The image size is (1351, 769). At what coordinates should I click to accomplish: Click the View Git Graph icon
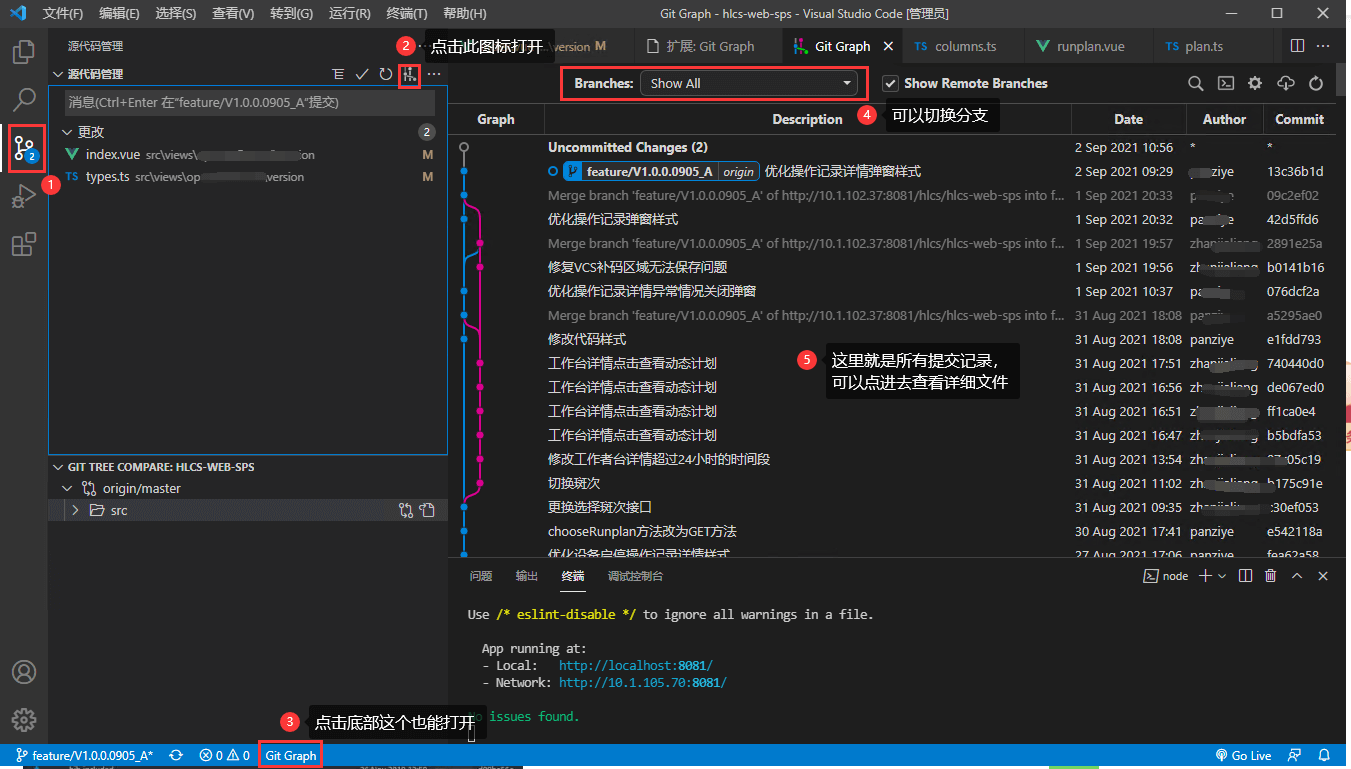point(409,74)
